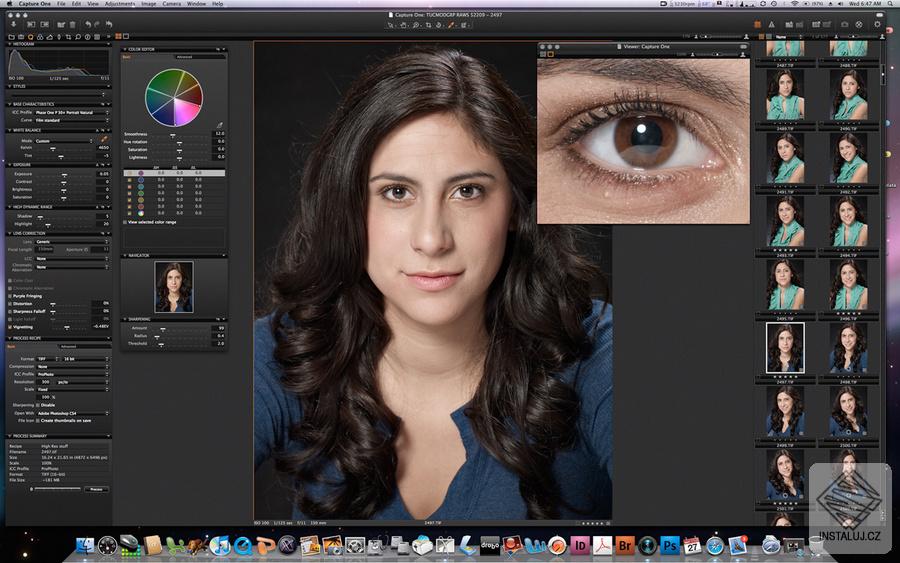
Task: Open the Metadata info tool tab
Action: click(x=87, y=37)
